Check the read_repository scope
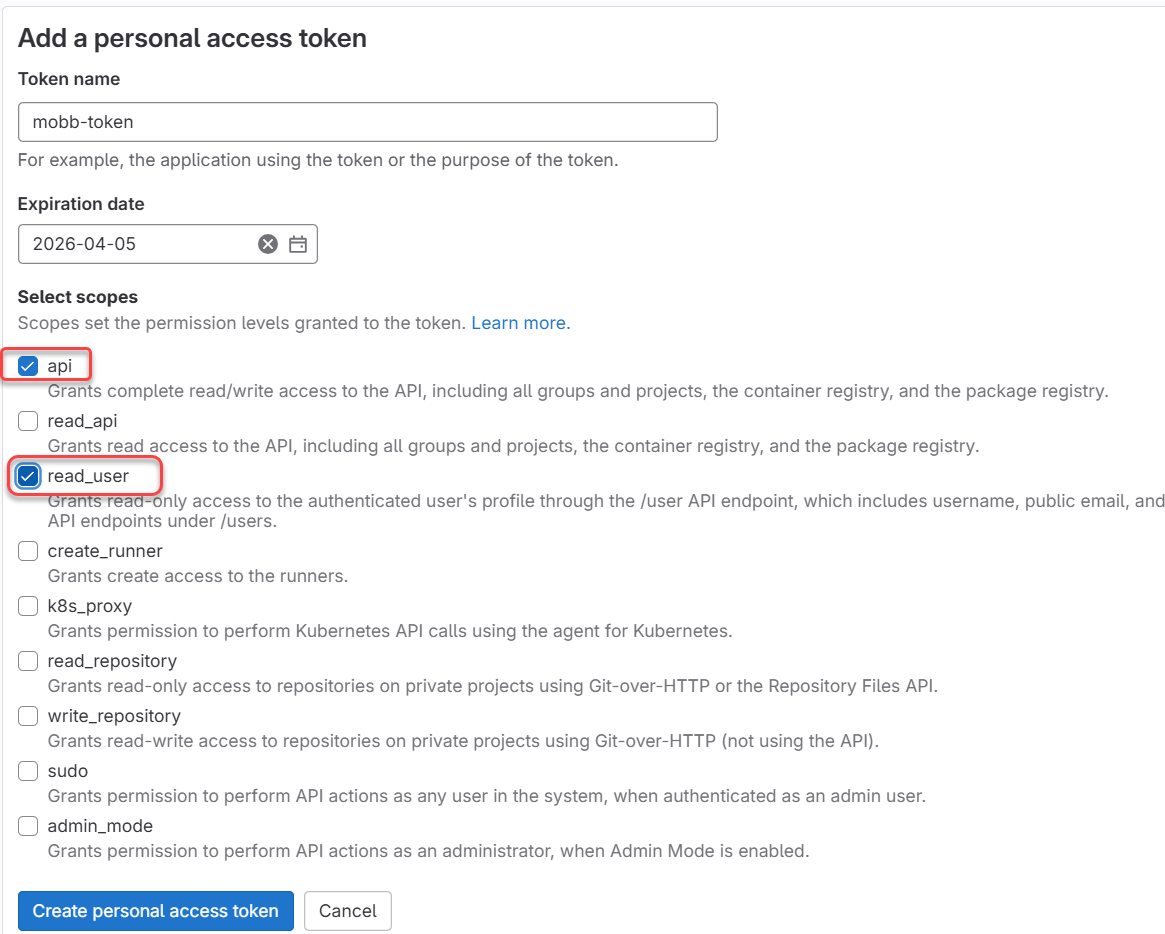 (x=27, y=660)
